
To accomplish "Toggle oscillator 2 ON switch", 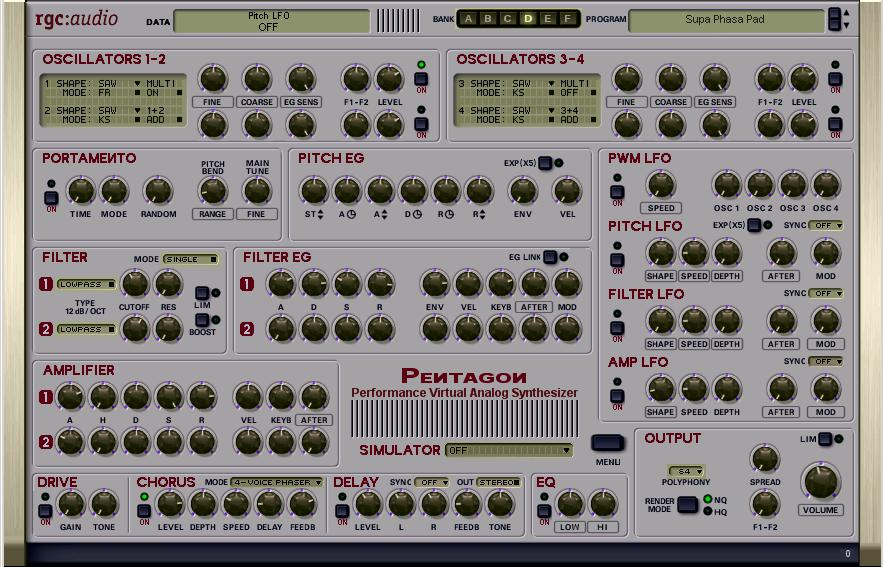I will tap(421, 124).
